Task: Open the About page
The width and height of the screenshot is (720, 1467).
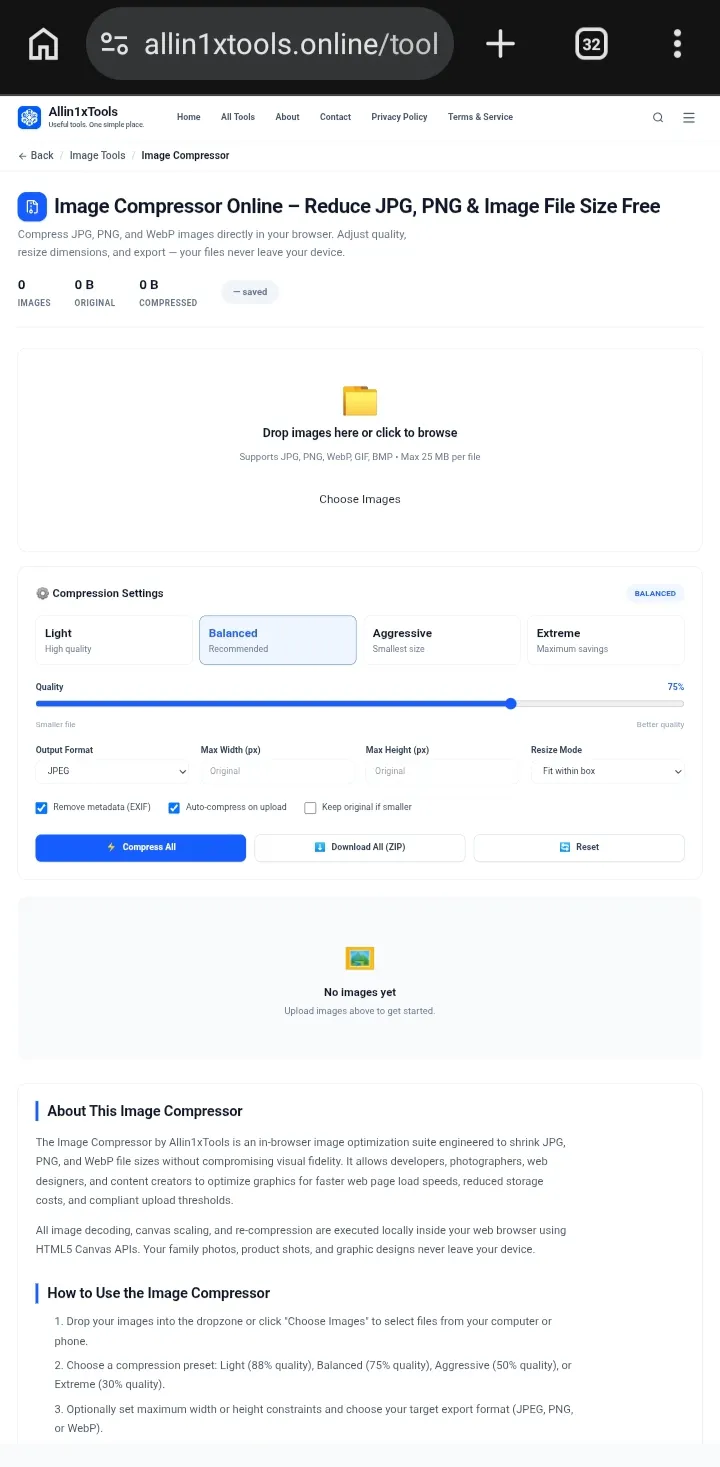Action: point(288,117)
